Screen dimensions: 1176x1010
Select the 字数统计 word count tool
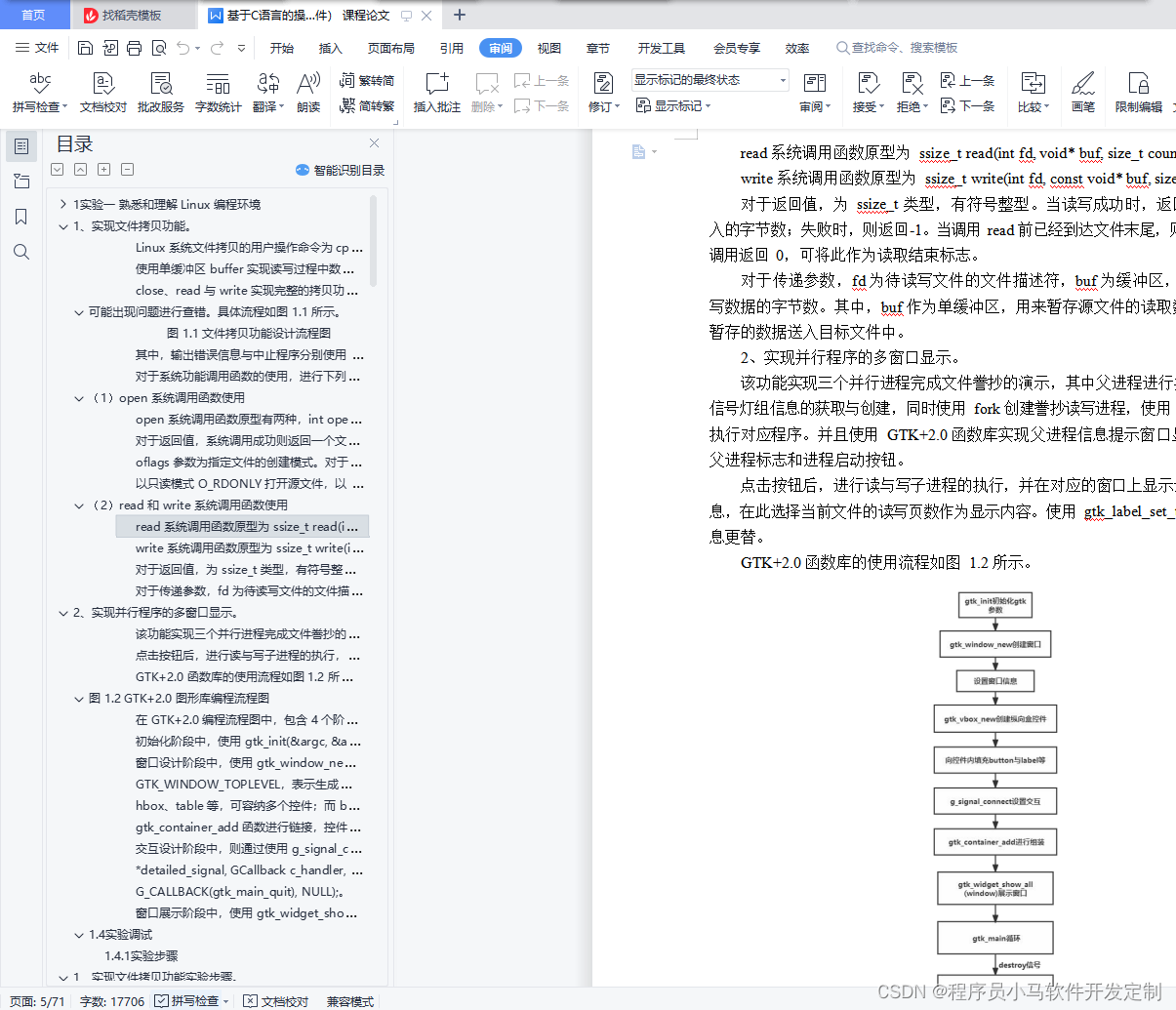[219, 93]
